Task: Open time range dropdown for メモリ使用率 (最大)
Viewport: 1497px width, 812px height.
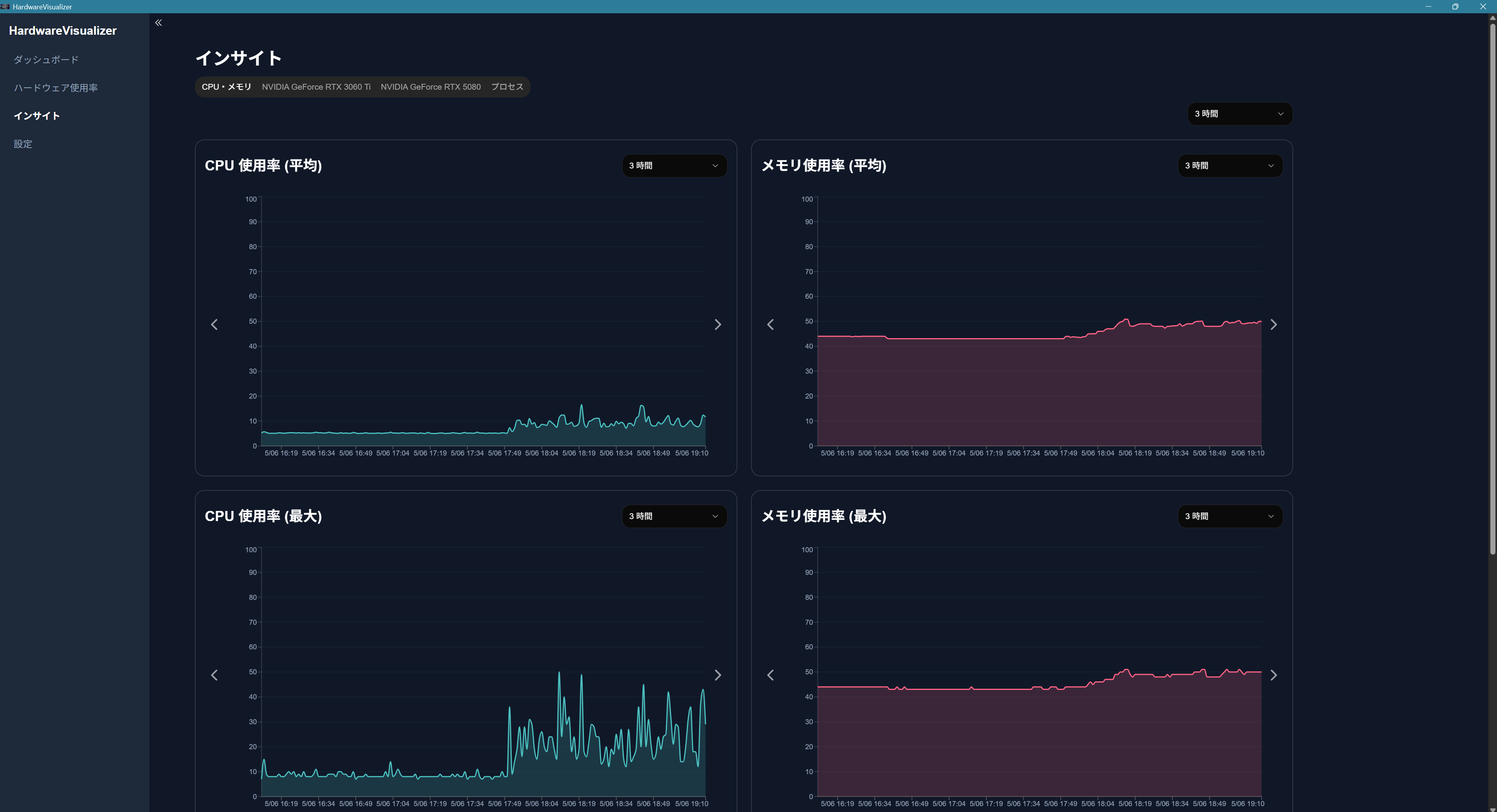Action: pos(1230,516)
